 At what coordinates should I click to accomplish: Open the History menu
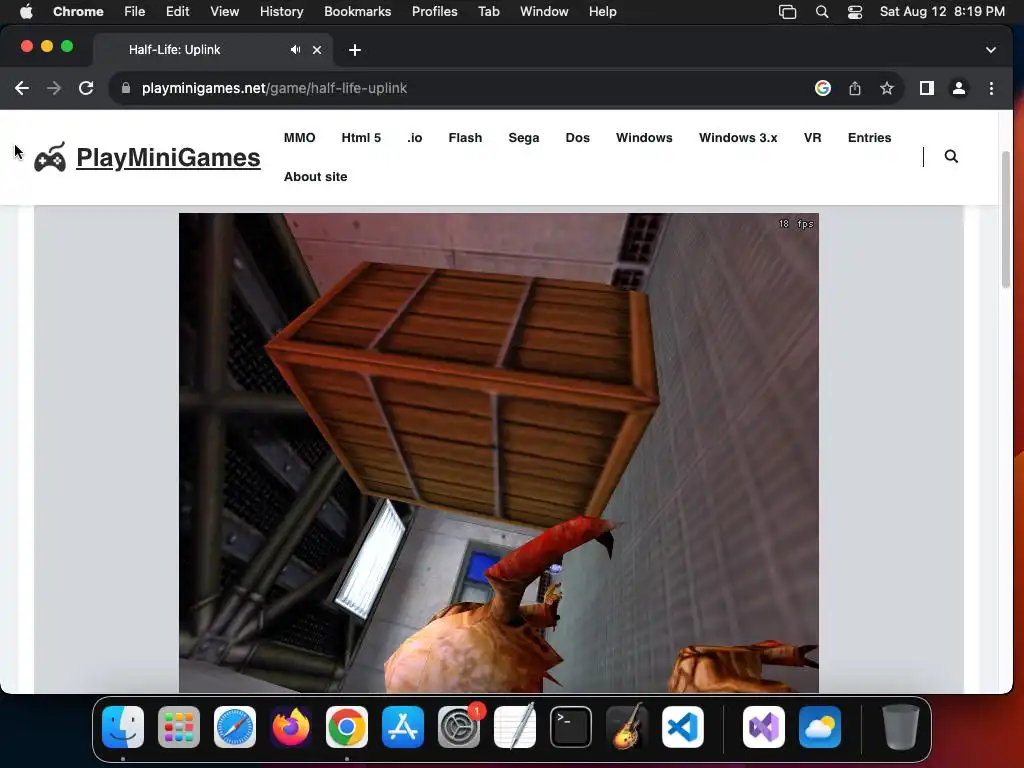pos(281,12)
